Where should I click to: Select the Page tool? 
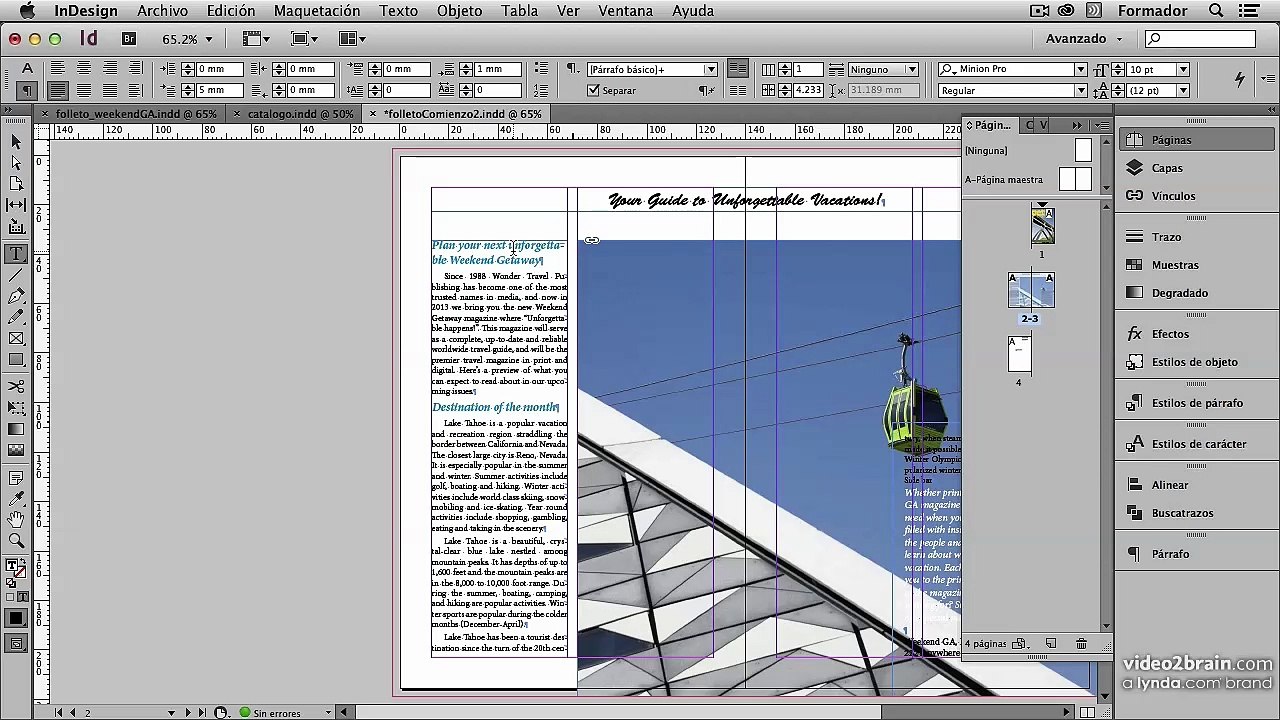[x=16, y=184]
